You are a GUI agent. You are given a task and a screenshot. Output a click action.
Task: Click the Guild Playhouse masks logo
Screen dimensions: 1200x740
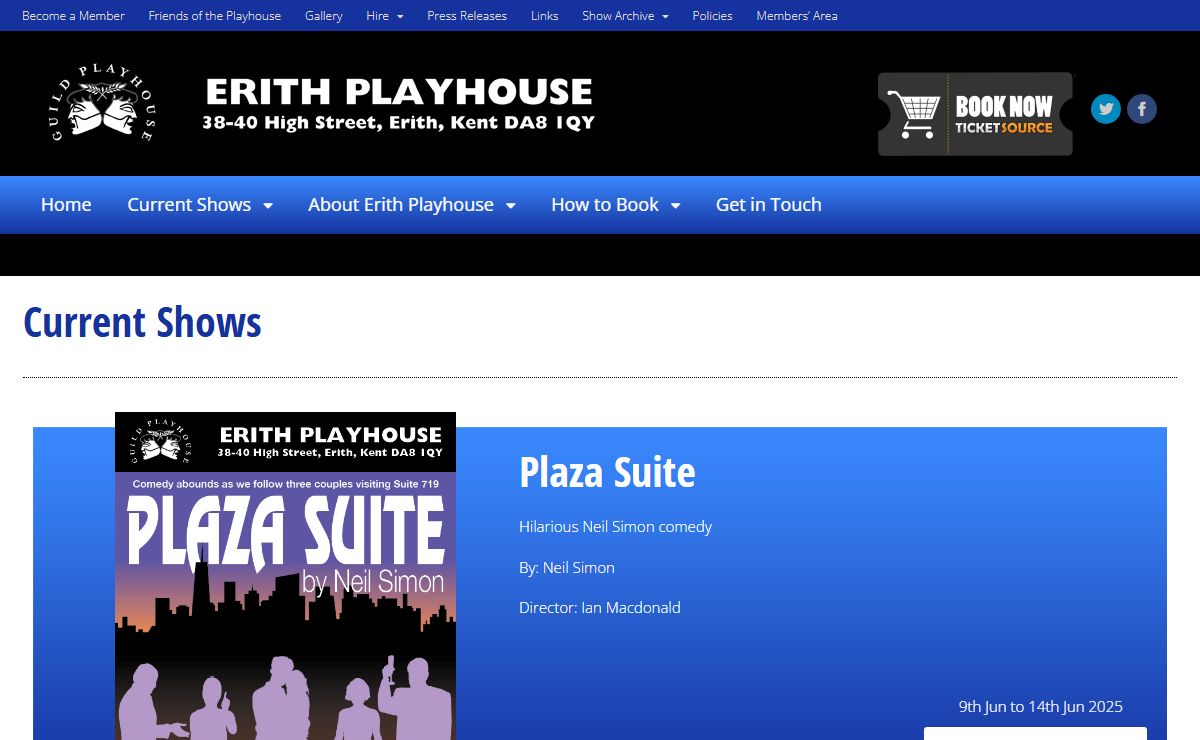[102, 104]
